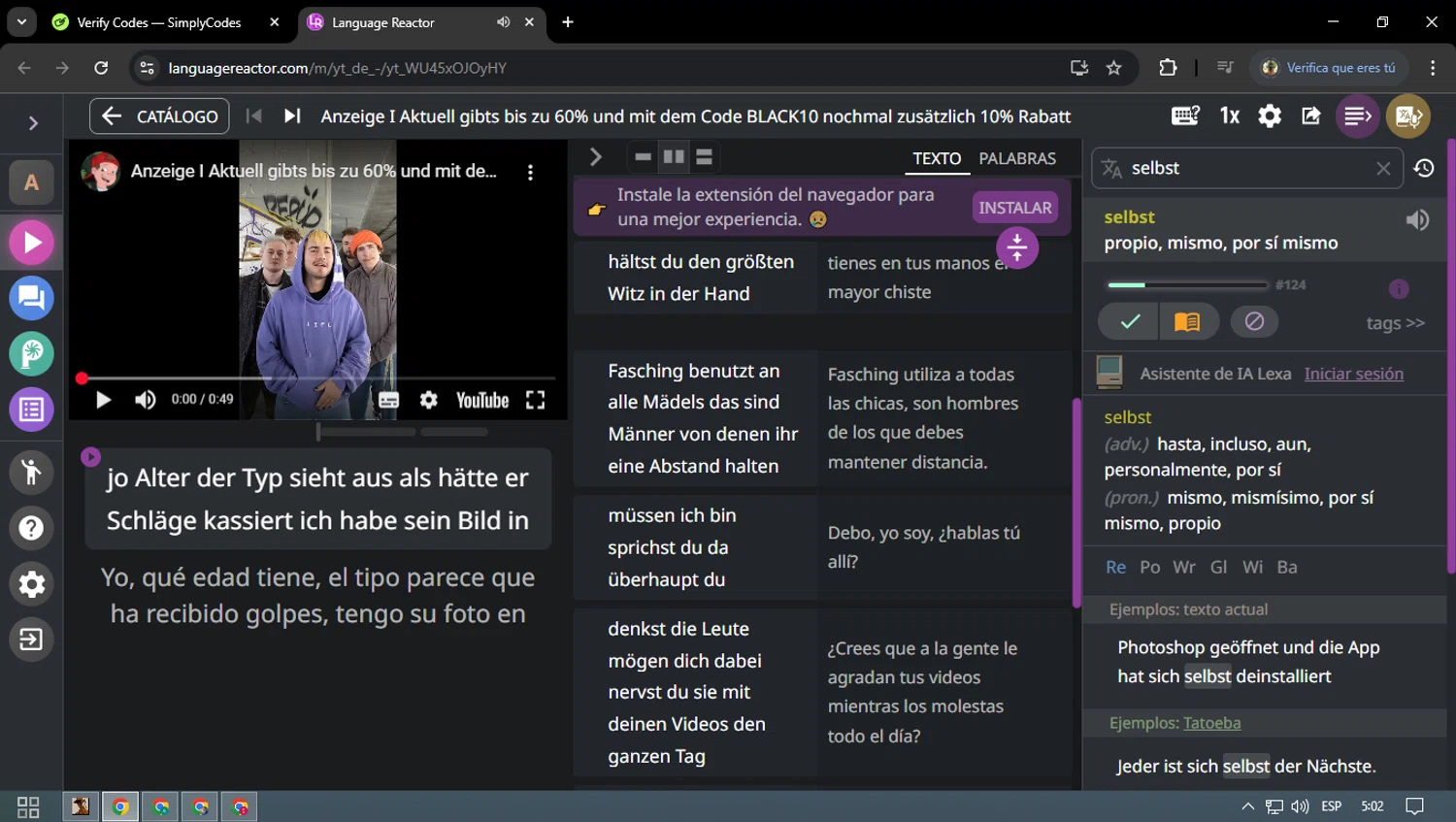Play pronunciation of selbst

(1417, 220)
